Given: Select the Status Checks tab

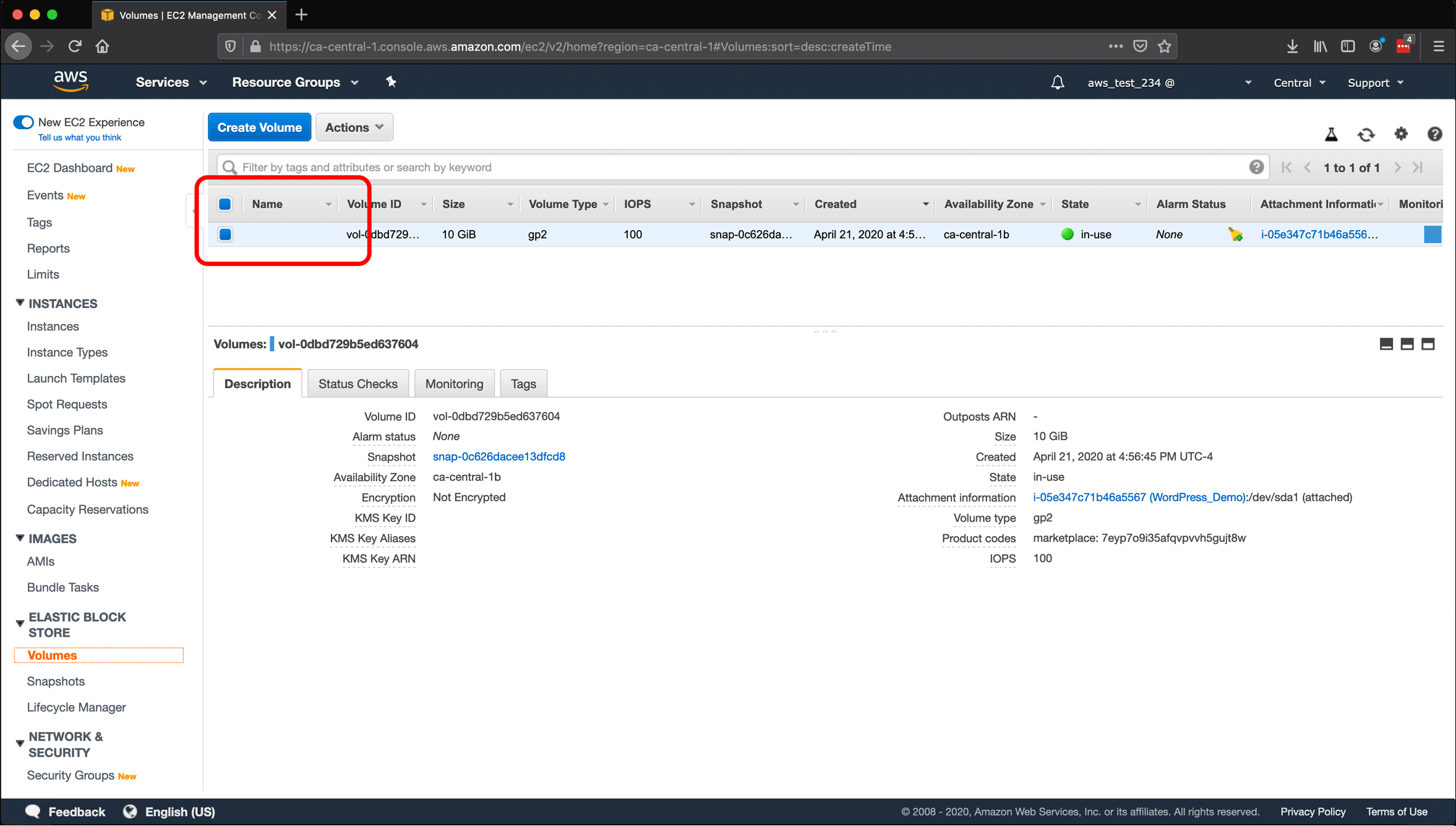Looking at the screenshot, I should 357,384.
